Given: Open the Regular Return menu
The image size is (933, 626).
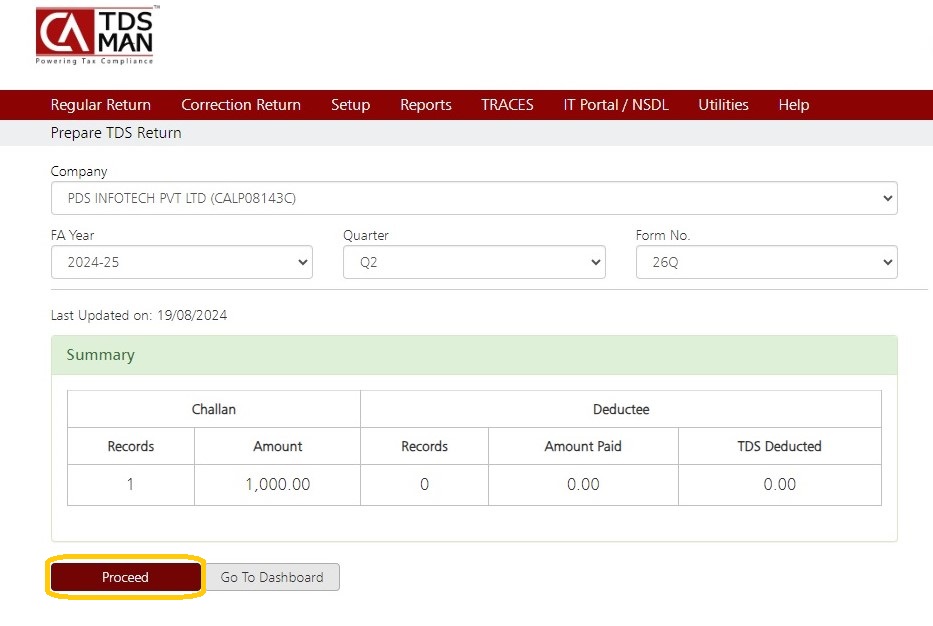Looking at the screenshot, I should (x=101, y=105).
